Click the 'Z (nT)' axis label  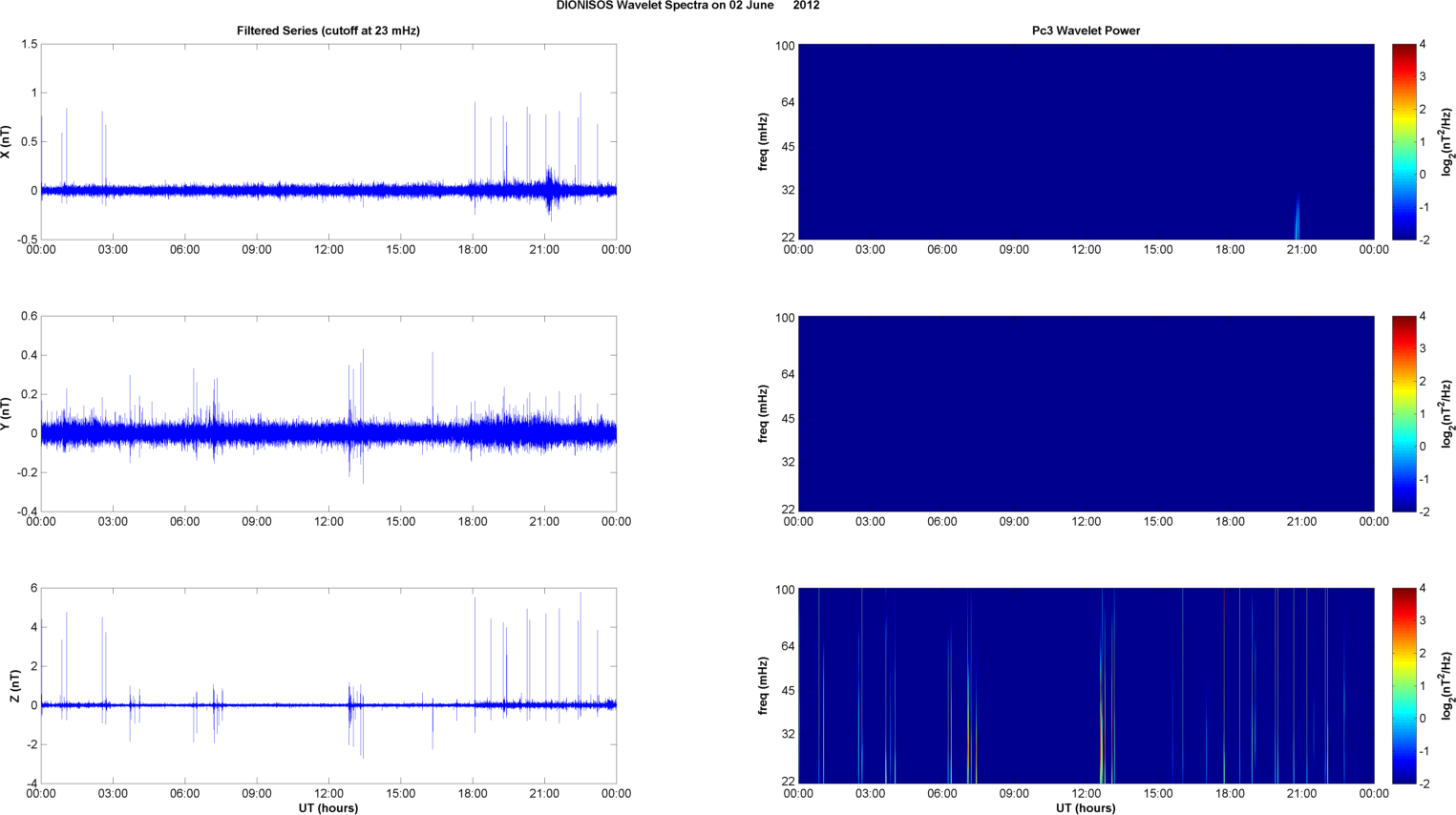tap(14, 686)
